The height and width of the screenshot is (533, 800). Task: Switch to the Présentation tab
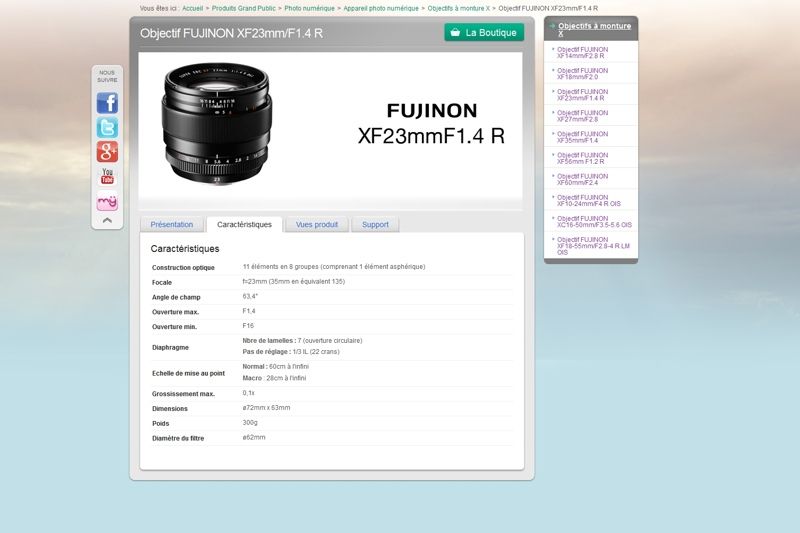click(x=172, y=224)
